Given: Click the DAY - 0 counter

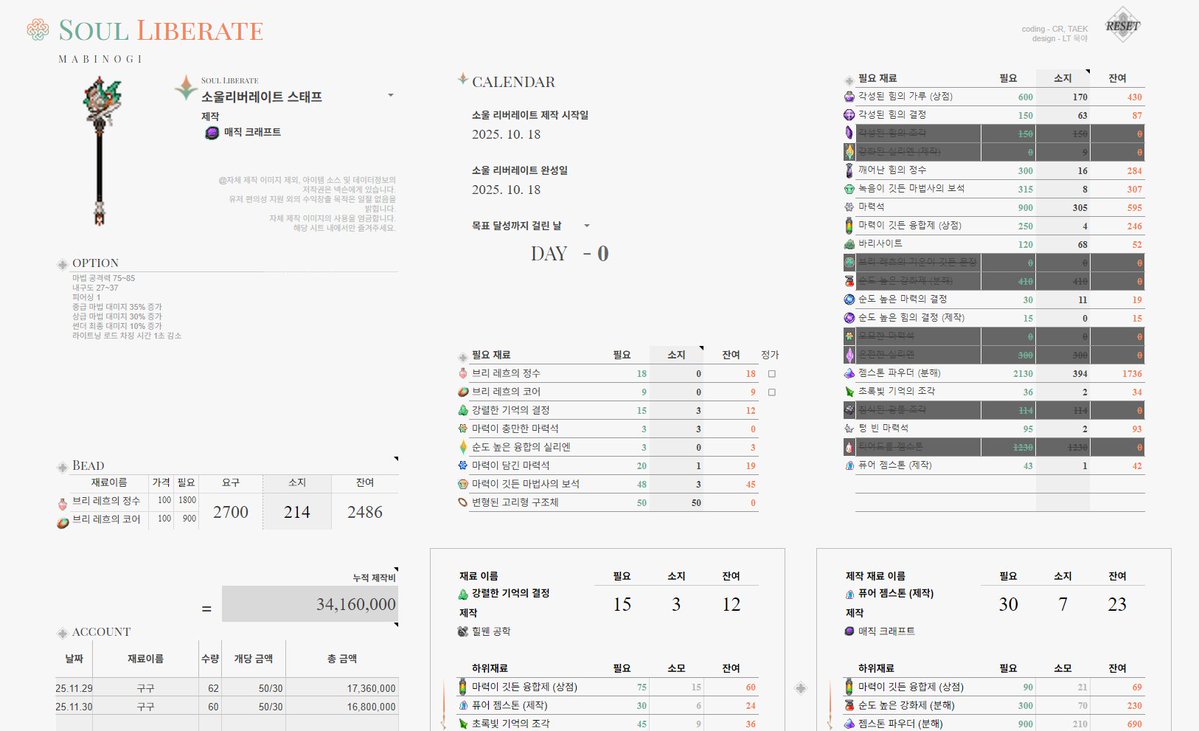Looking at the screenshot, I should tap(570, 254).
